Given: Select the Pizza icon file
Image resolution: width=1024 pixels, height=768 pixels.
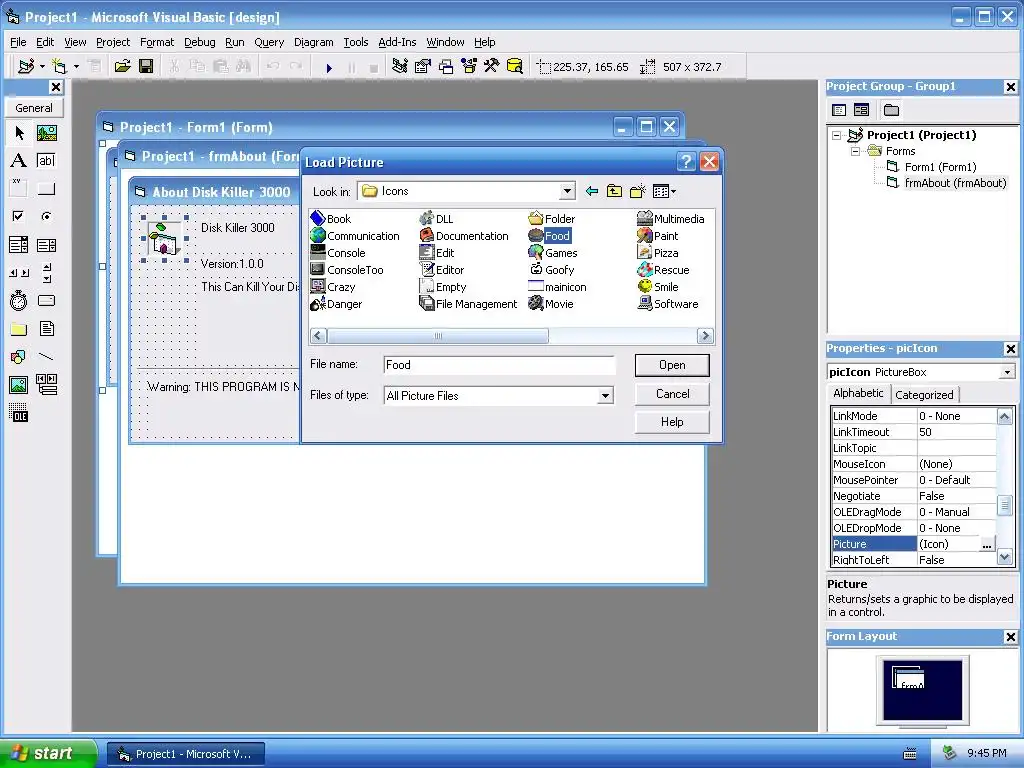Looking at the screenshot, I should [658, 253].
